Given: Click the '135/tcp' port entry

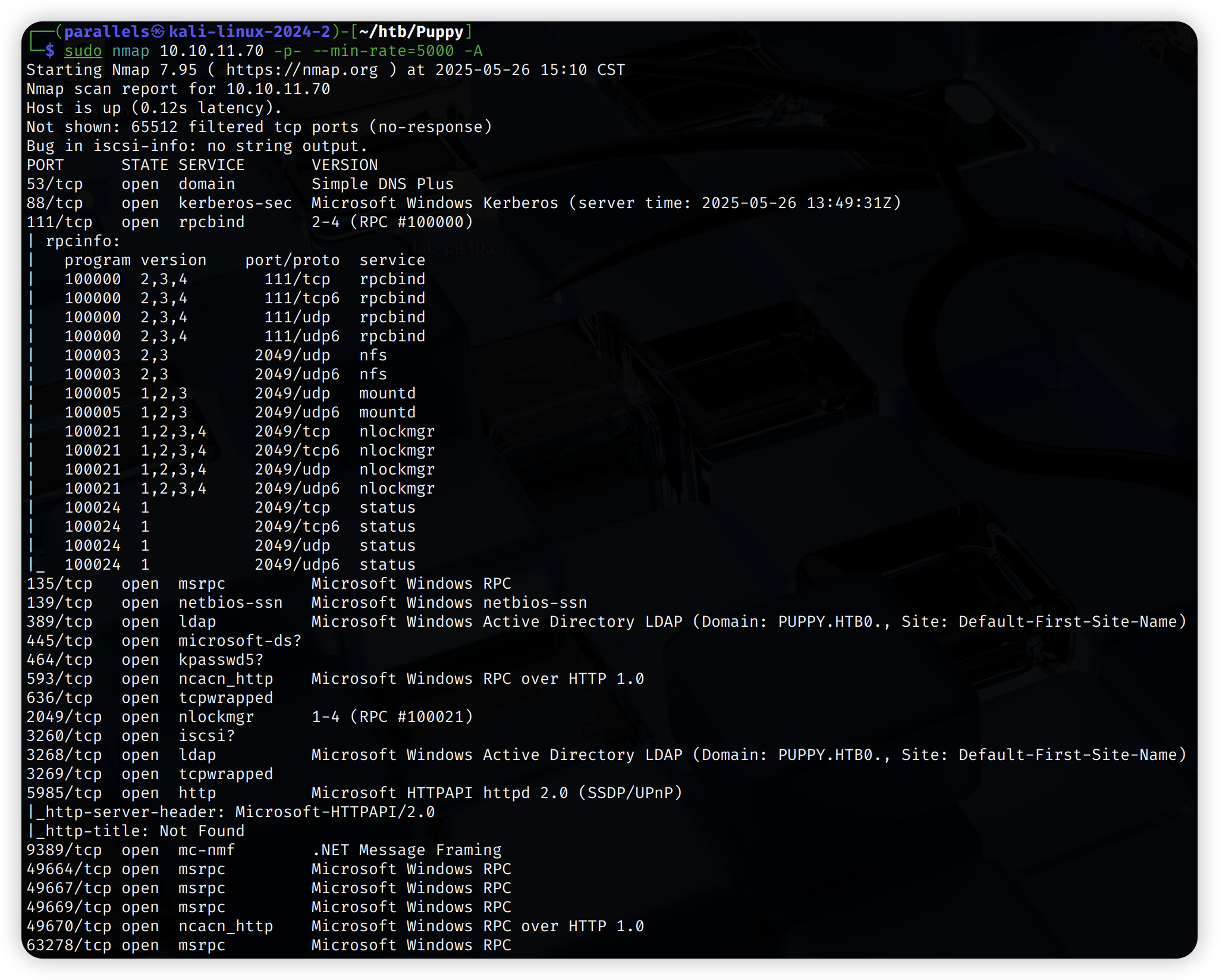Looking at the screenshot, I should [x=59, y=584].
